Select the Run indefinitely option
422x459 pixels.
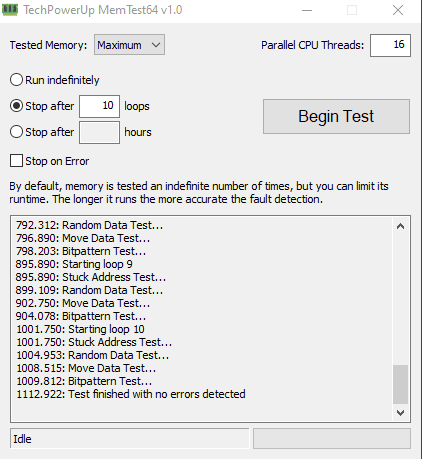16,80
